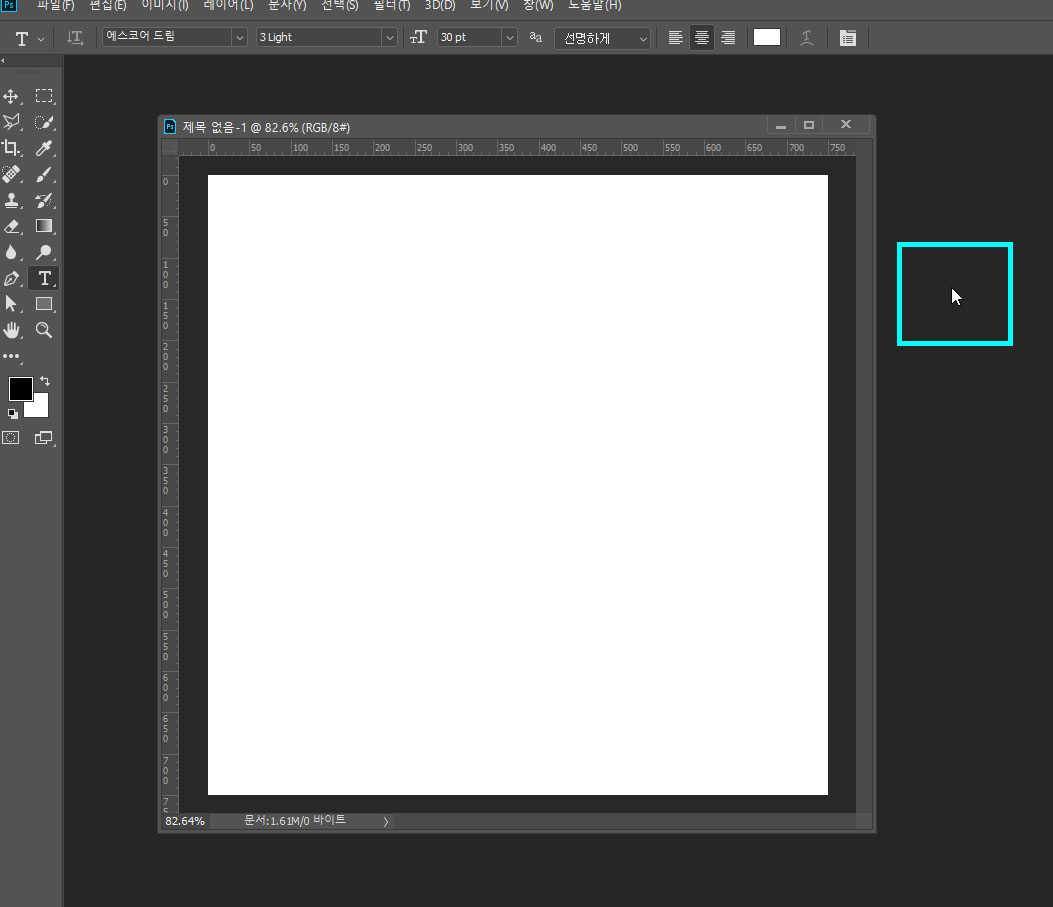Open the 이미지(I) menu

tap(165, 5)
